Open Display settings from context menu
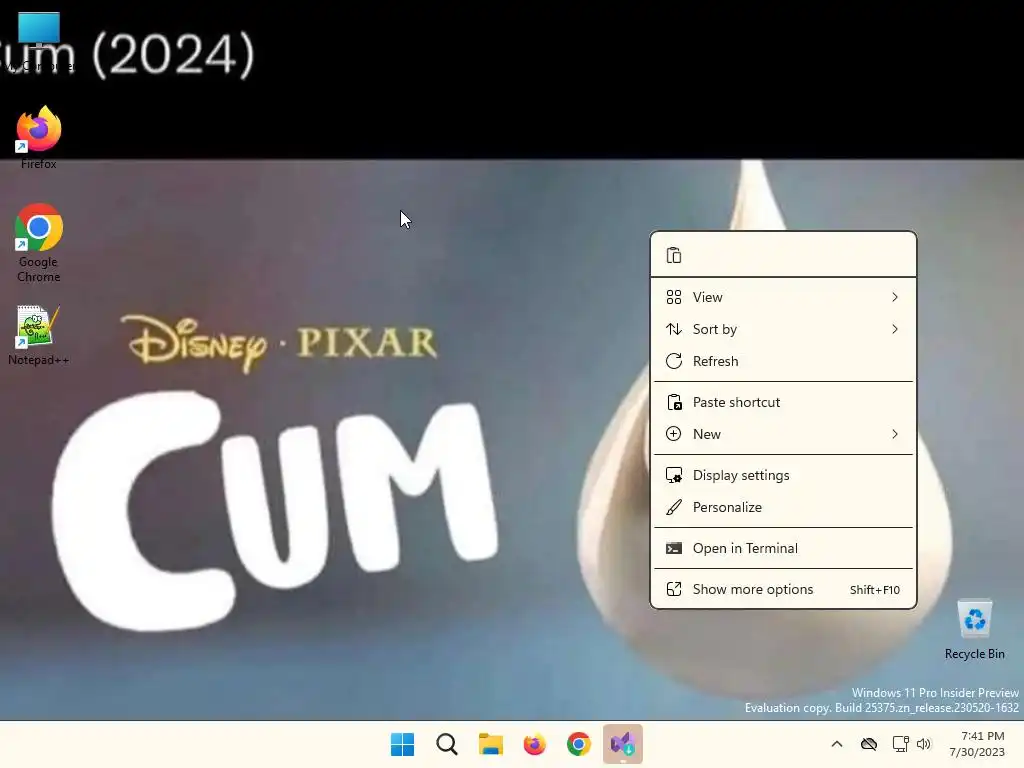Image resolution: width=1024 pixels, height=768 pixels. pyautogui.click(x=783, y=475)
